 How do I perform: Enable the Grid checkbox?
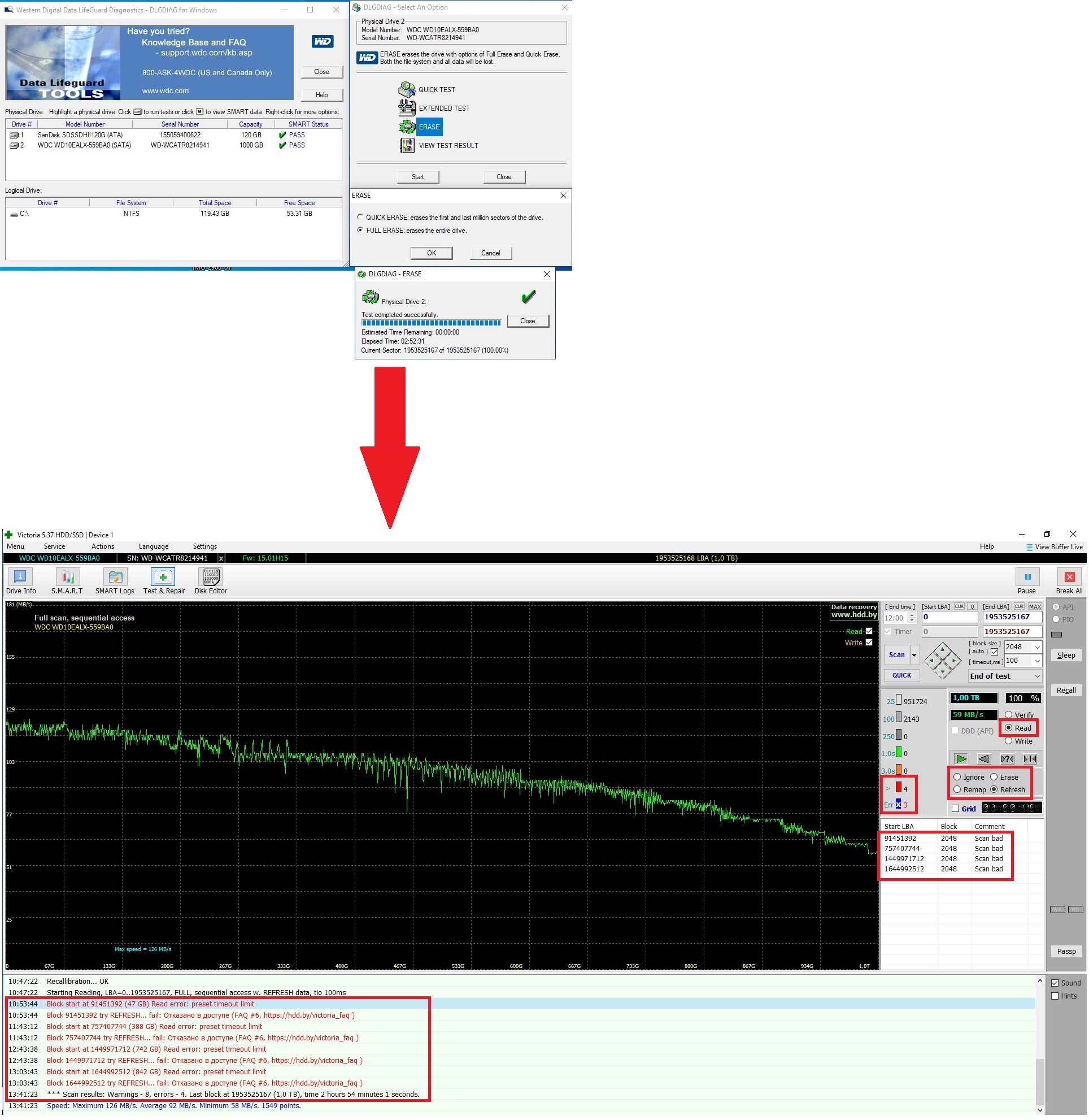pyautogui.click(x=956, y=809)
